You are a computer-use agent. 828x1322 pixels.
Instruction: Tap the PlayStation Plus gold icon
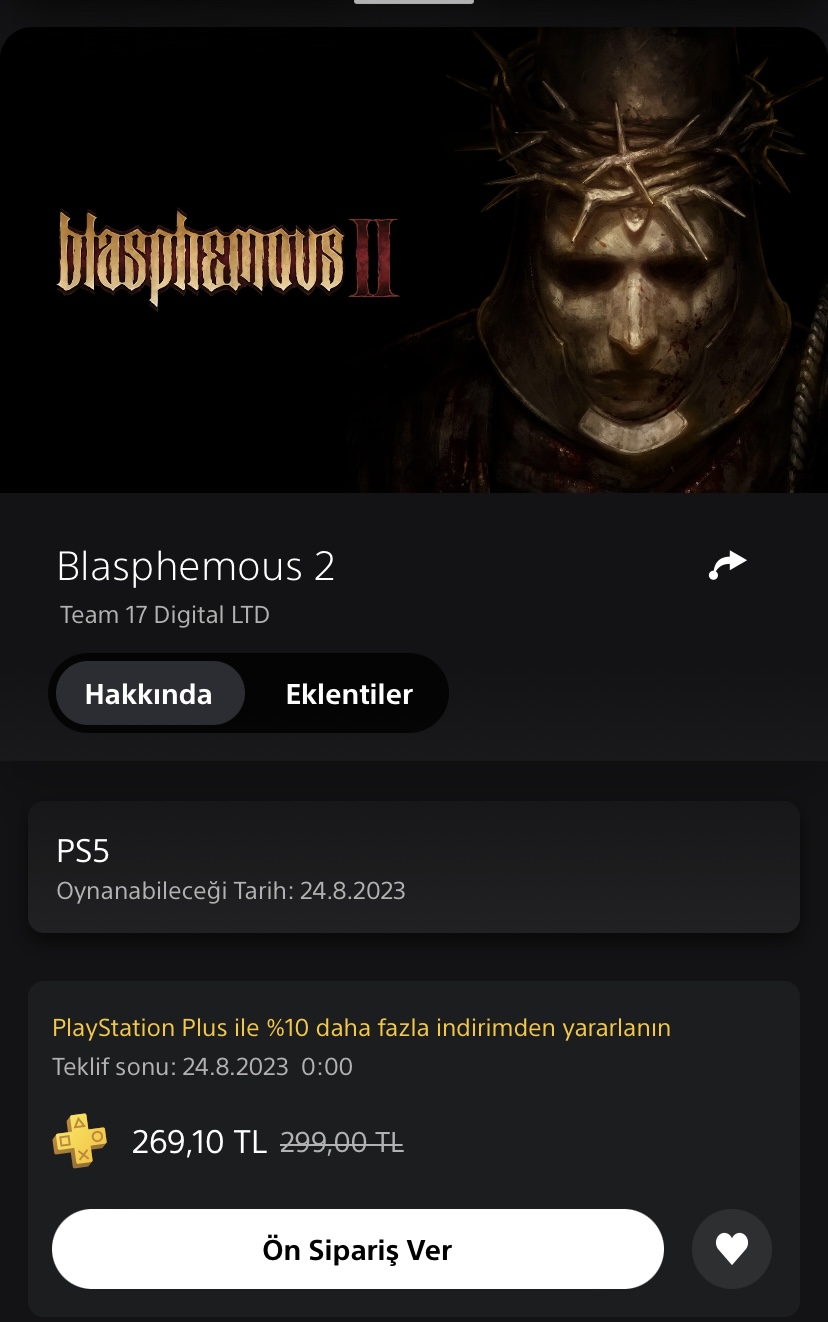(80, 1141)
